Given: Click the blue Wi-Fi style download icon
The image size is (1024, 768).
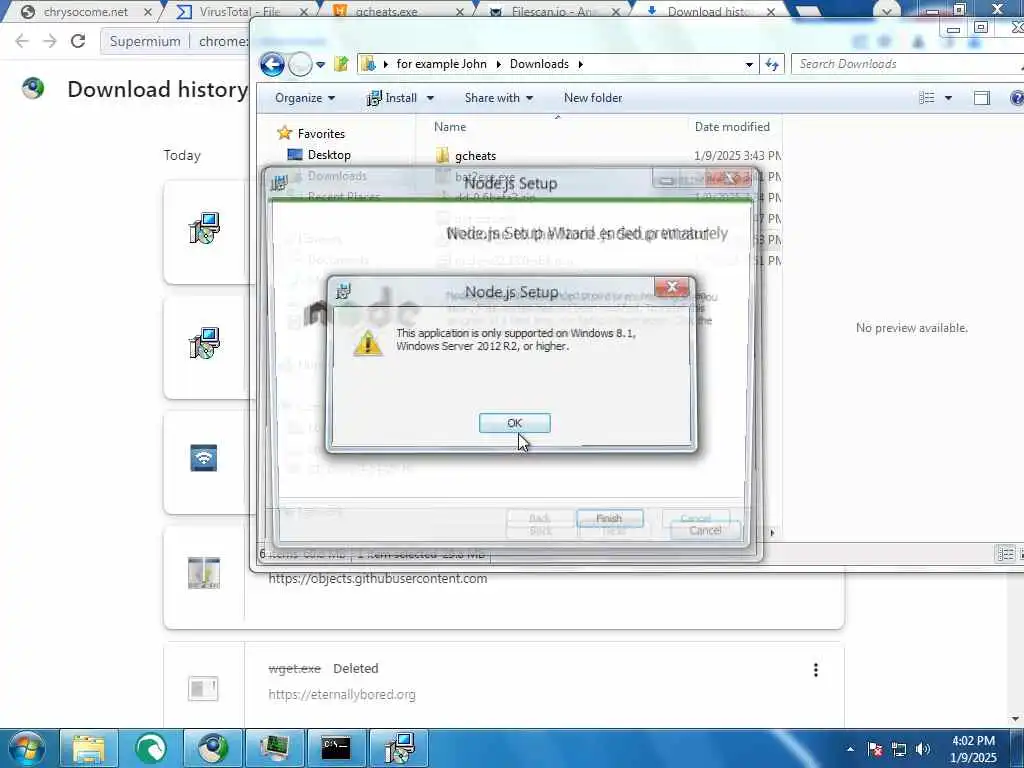Looking at the screenshot, I should tap(204, 458).
